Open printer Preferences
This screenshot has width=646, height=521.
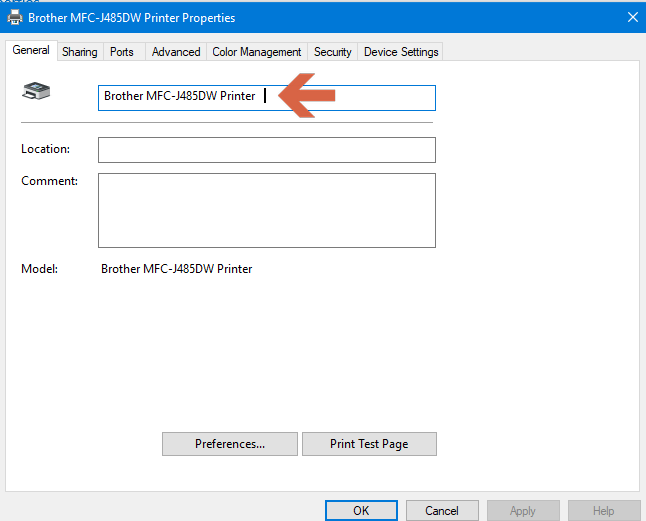230,444
